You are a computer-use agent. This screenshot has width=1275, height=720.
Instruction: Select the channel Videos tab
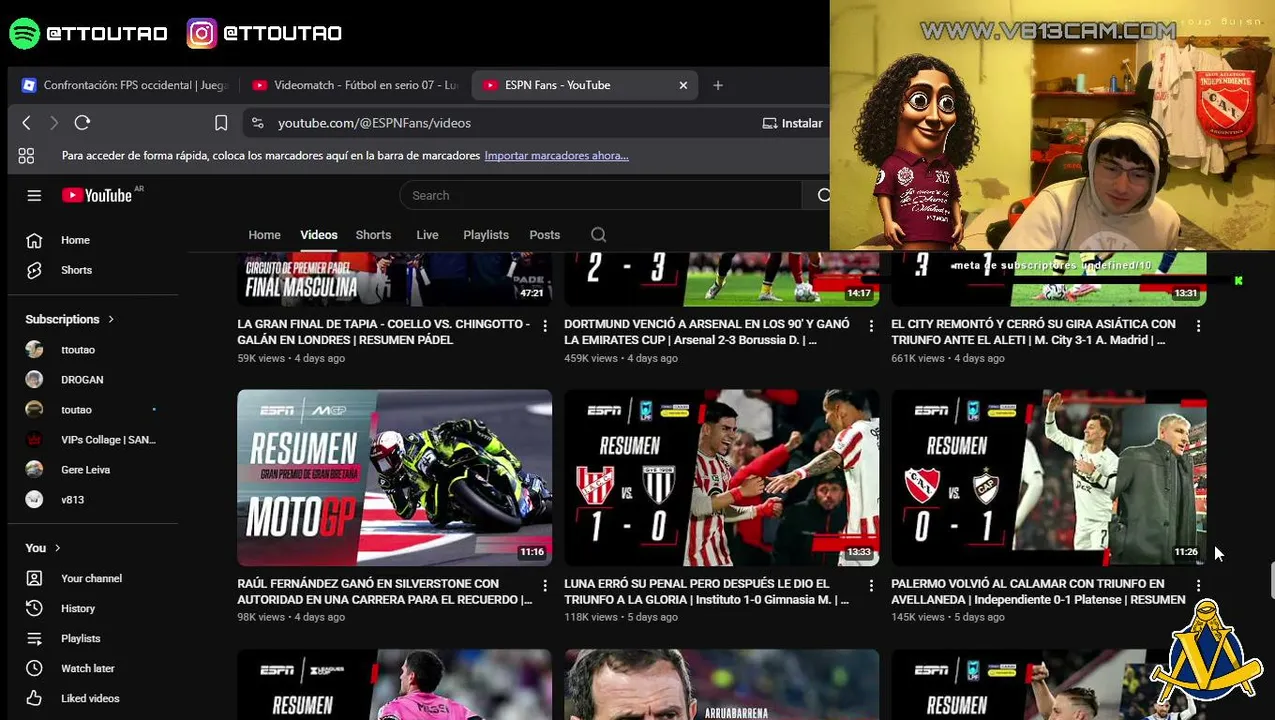point(319,235)
